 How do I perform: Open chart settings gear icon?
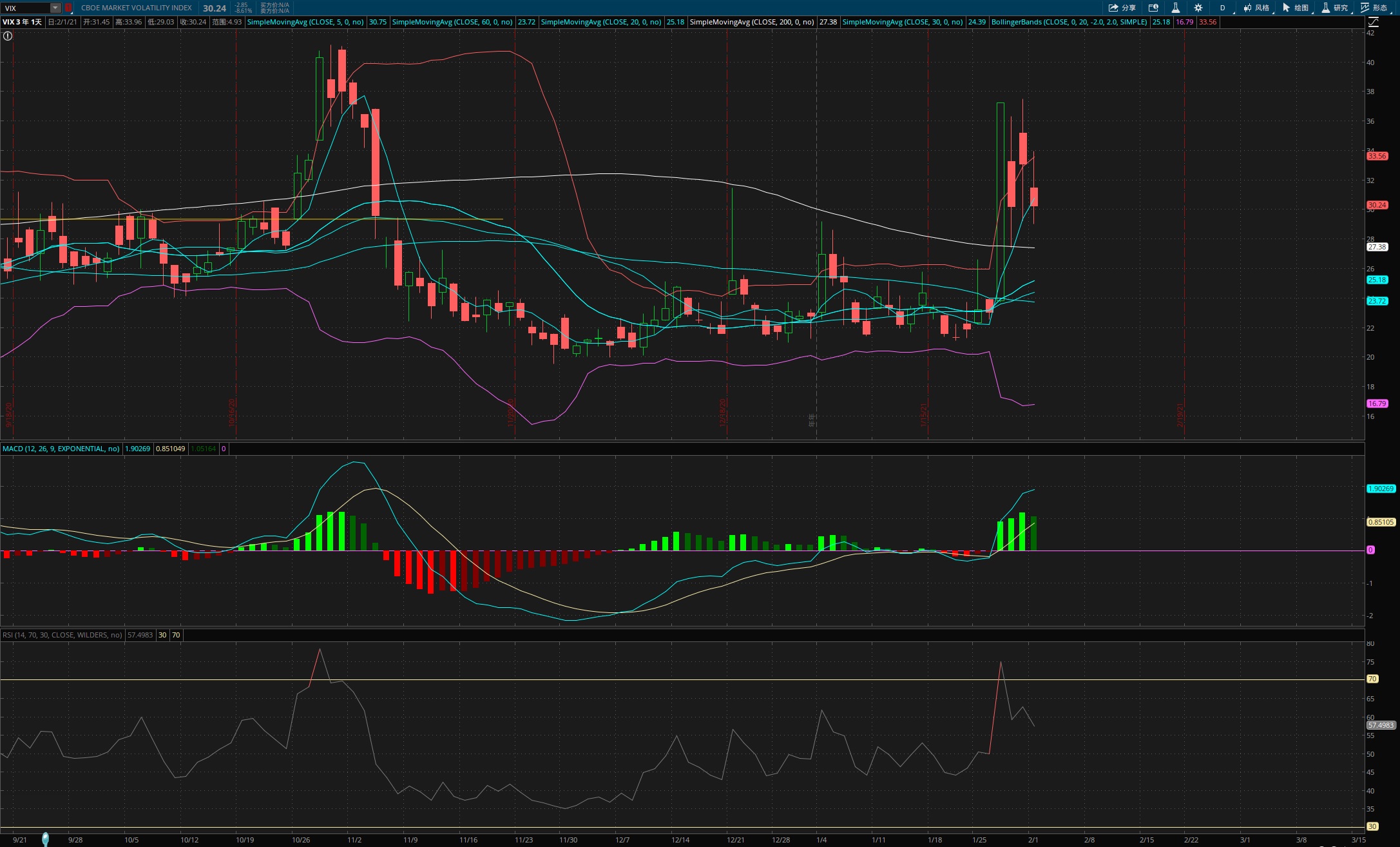(x=1198, y=8)
